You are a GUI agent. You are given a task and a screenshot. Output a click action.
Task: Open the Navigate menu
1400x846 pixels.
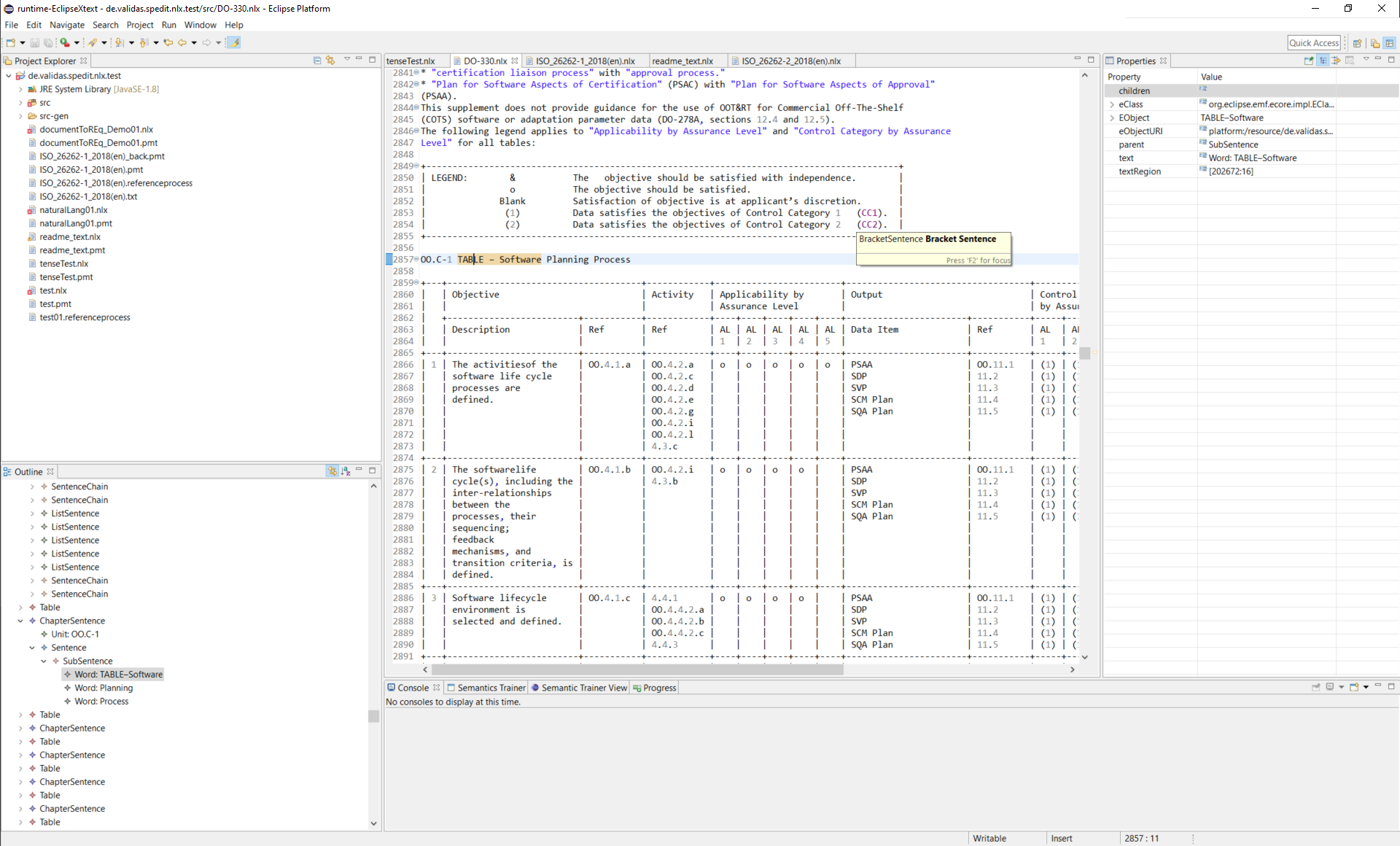67,25
